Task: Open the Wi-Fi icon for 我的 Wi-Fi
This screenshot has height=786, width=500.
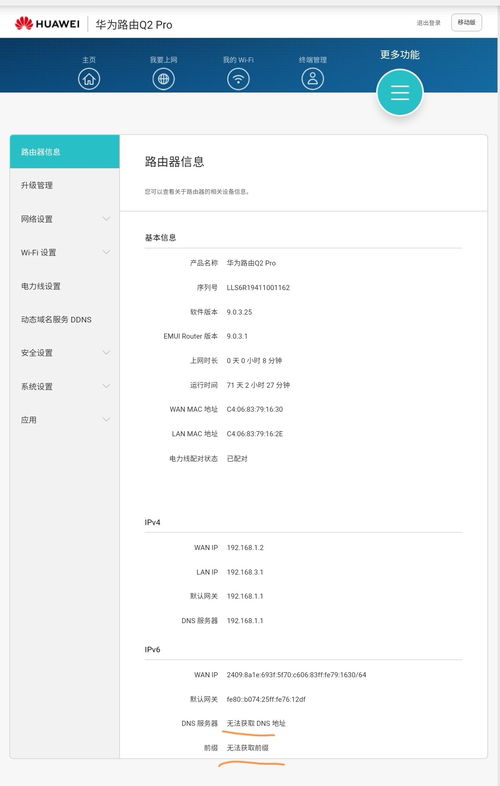Action: click(x=238, y=79)
